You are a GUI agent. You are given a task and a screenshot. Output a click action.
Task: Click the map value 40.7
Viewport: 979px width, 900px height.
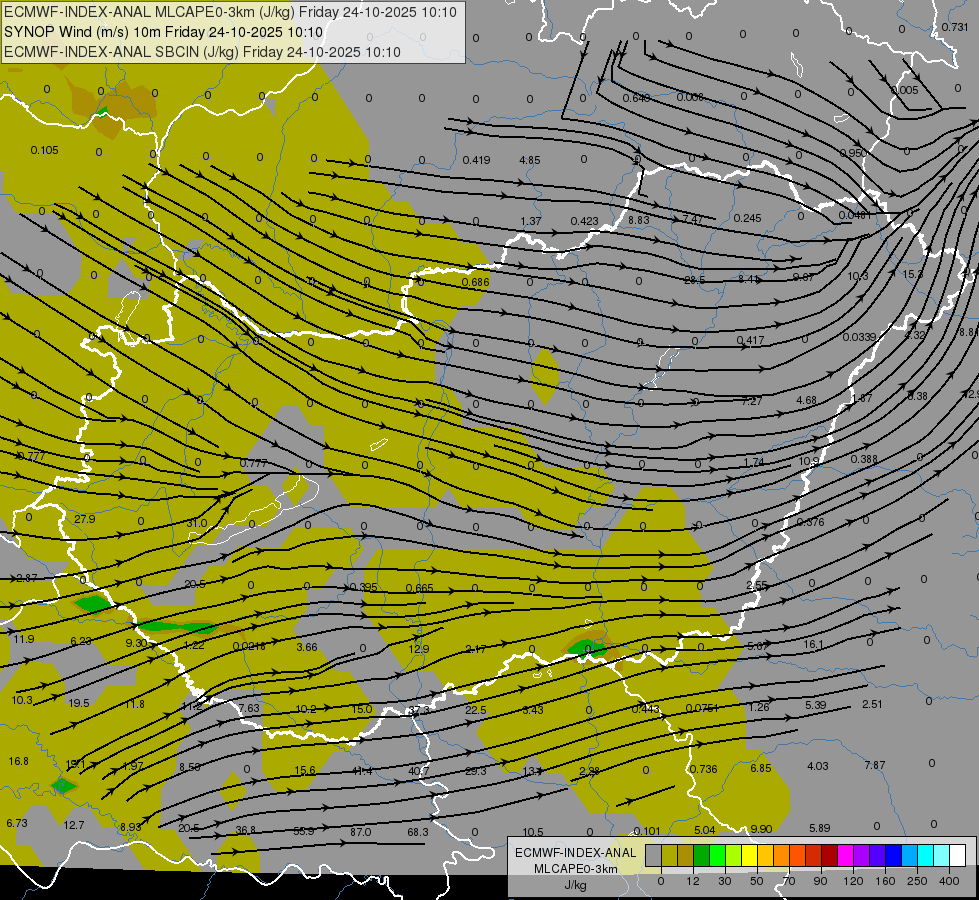pyautogui.click(x=418, y=771)
